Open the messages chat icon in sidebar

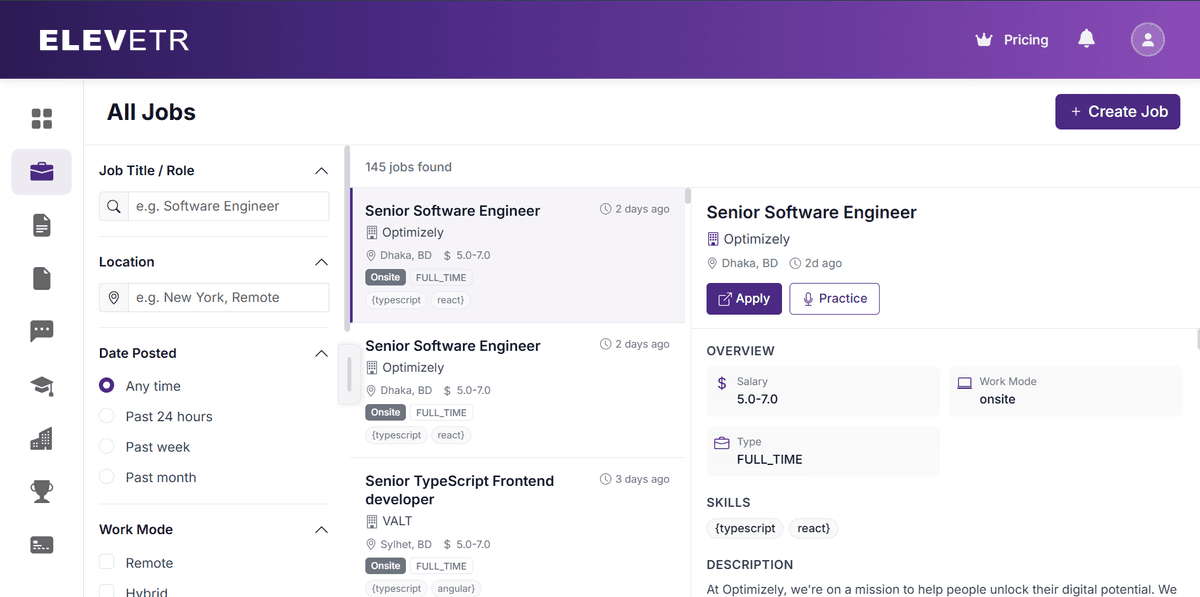(x=41, y=331)
